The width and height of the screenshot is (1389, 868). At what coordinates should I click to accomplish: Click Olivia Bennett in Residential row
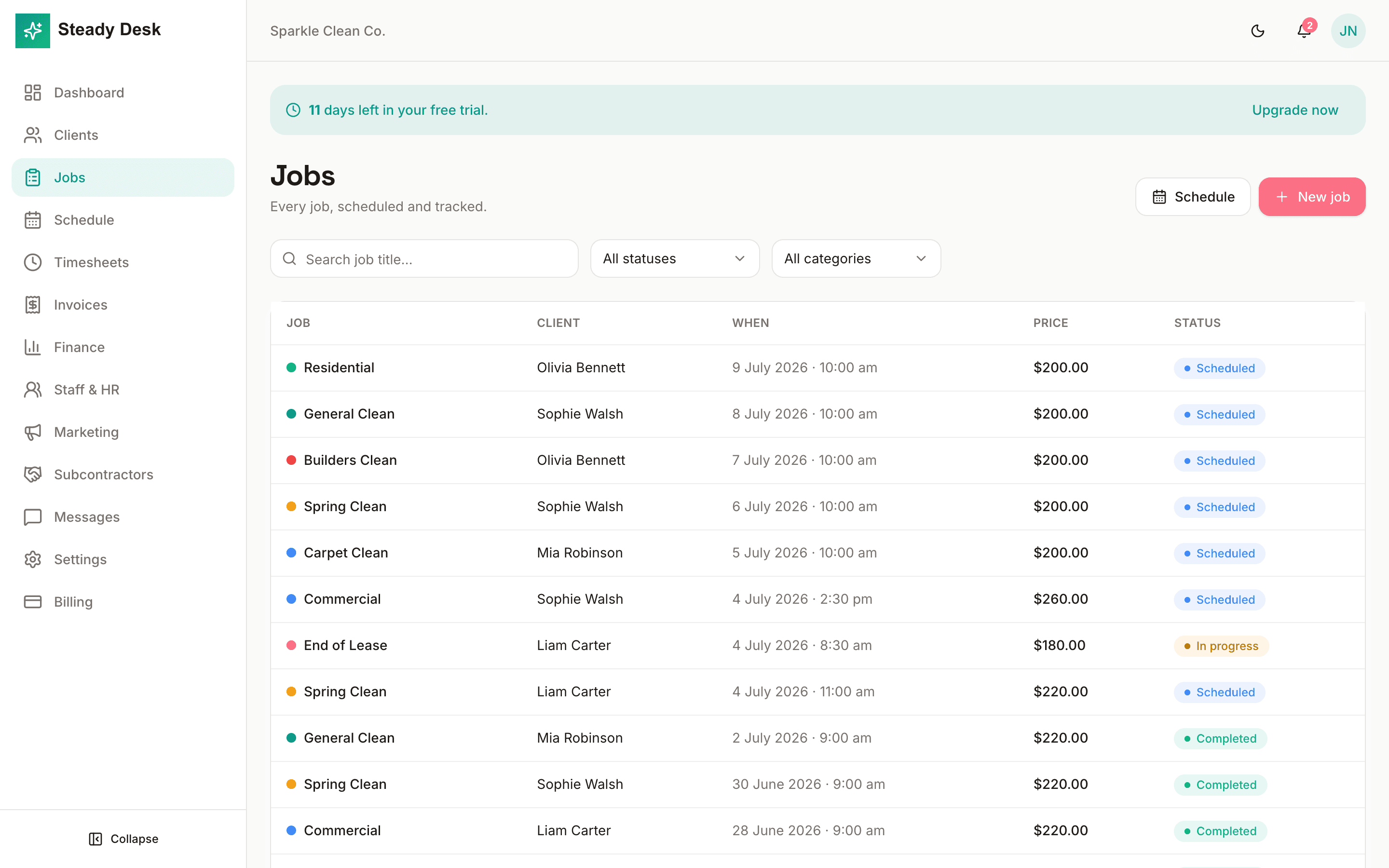(581, 367)
